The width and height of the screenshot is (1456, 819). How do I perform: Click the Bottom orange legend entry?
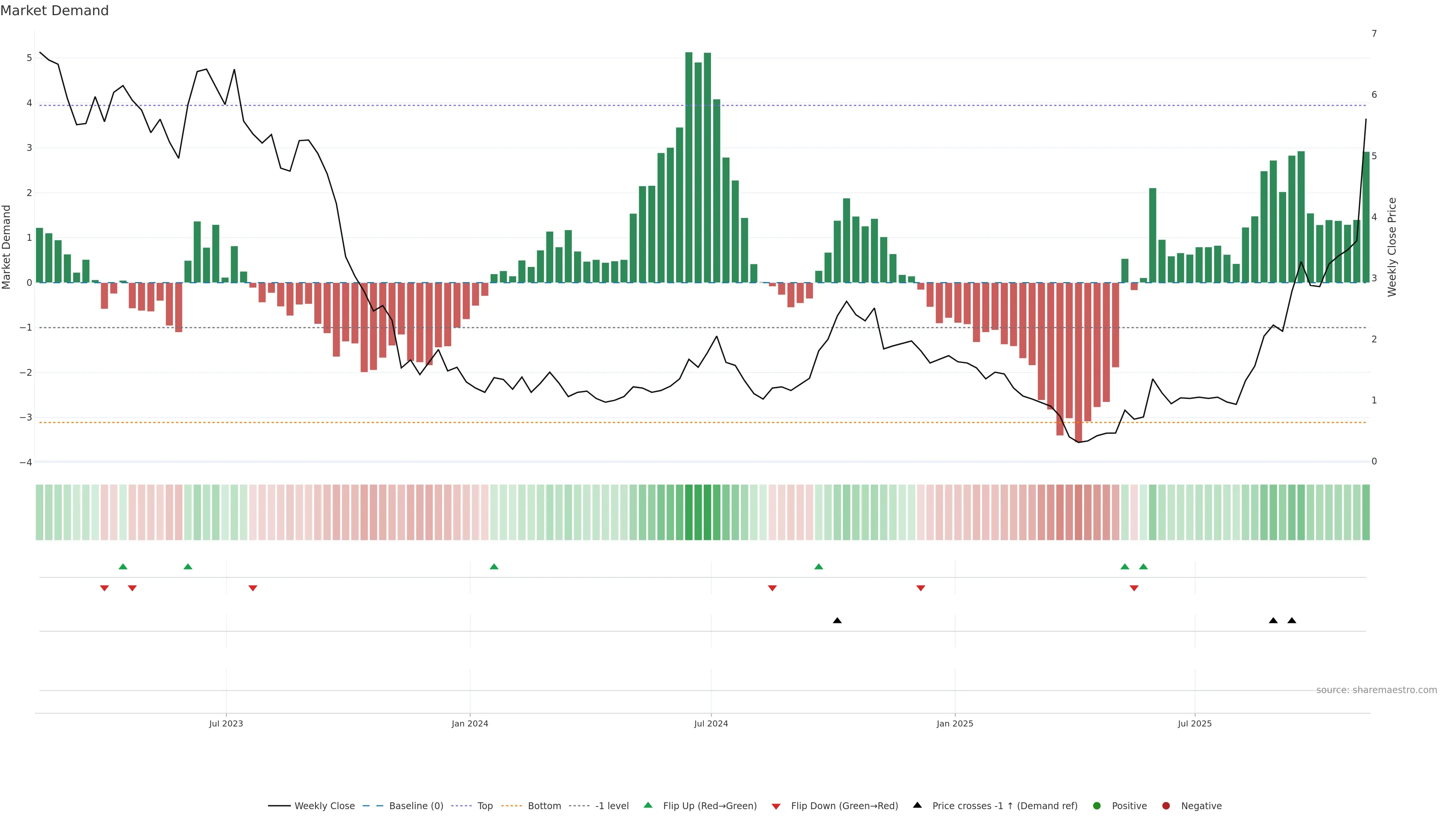coord(544,806)
